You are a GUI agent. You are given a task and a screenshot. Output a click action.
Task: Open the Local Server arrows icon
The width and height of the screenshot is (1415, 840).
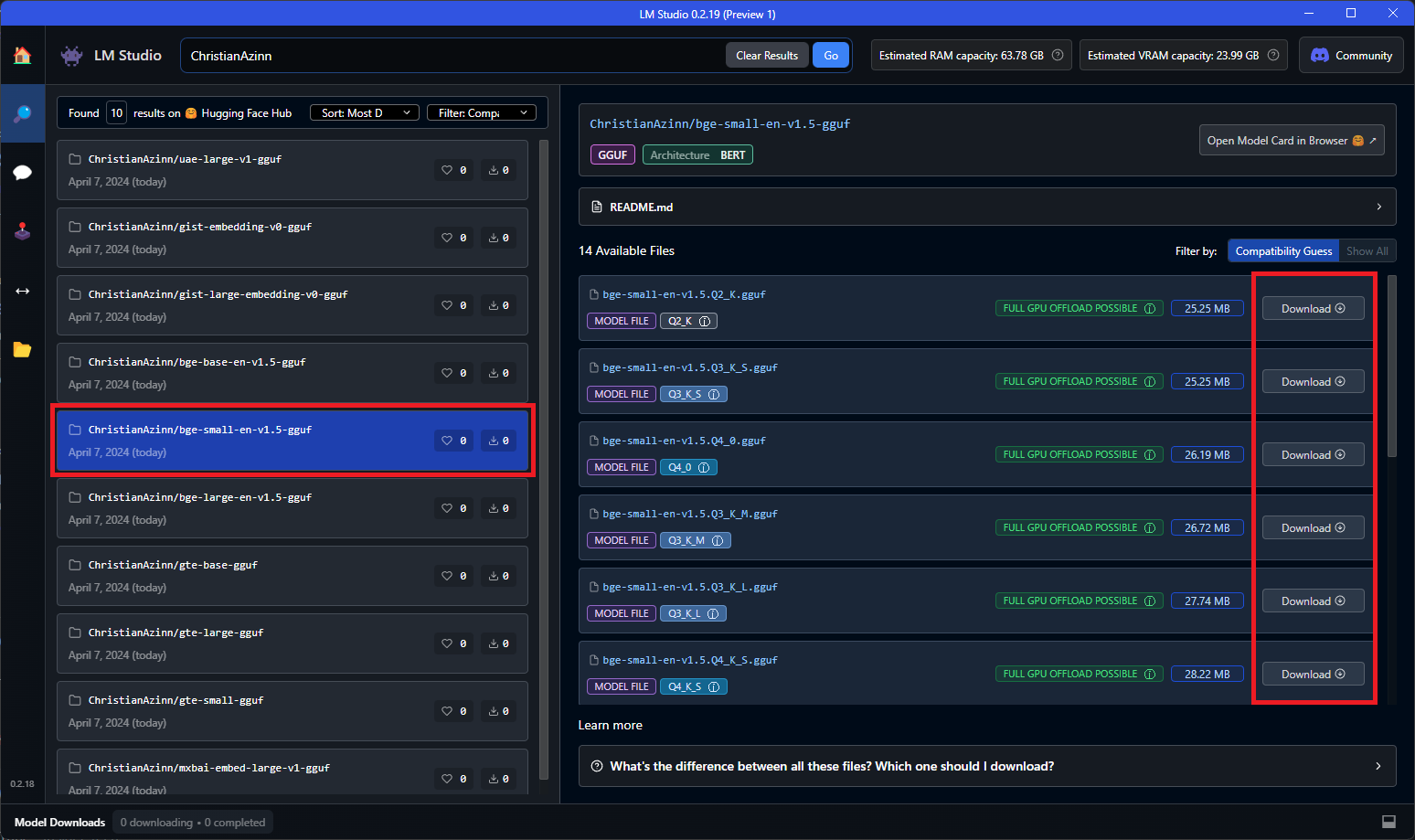22,291
